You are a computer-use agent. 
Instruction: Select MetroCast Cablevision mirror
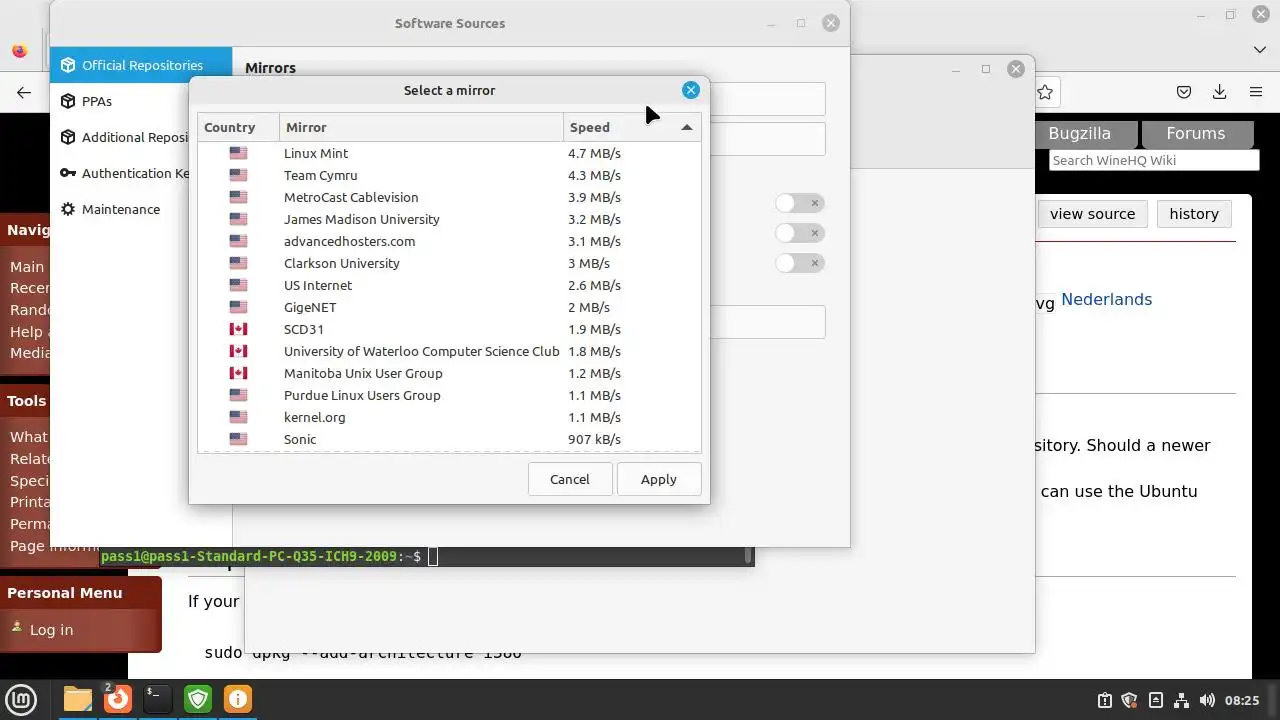[x=449, y=197]
